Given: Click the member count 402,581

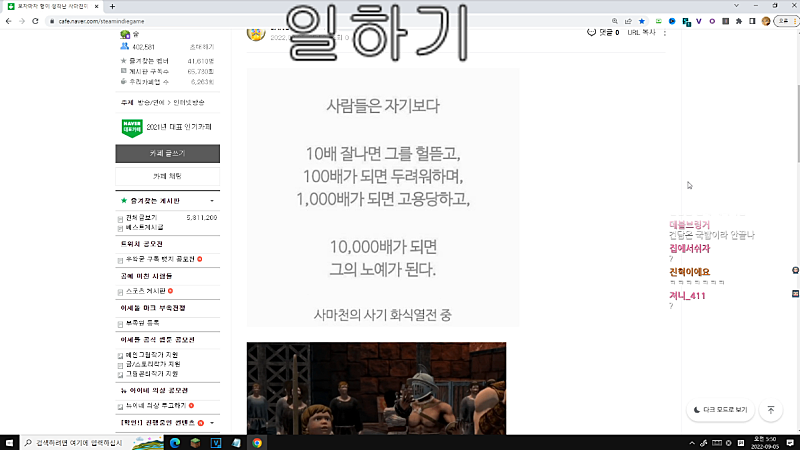Looking at the screenshot, I should (143, 47).
